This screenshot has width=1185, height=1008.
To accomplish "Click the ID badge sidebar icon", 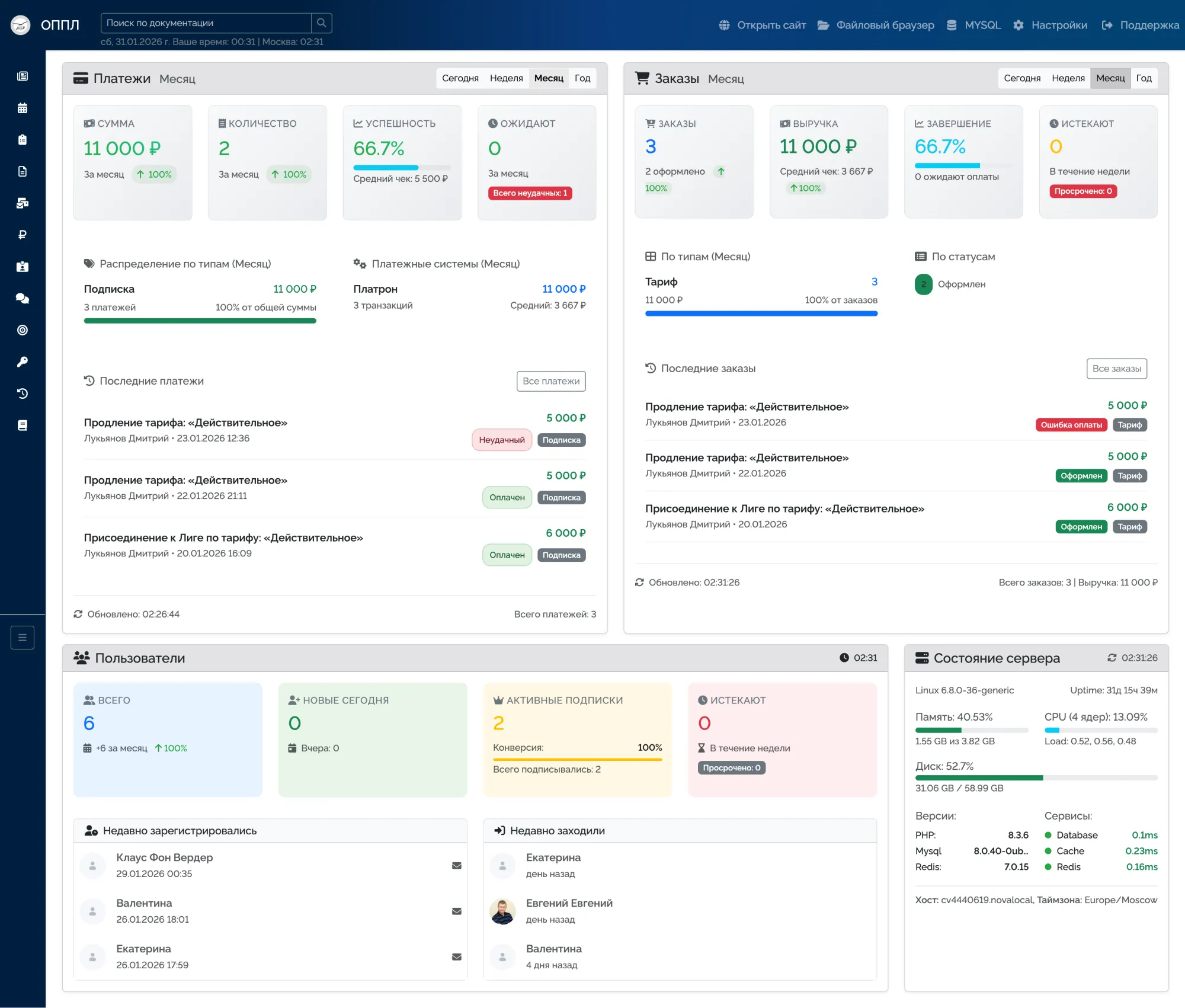I will (23, 267).
